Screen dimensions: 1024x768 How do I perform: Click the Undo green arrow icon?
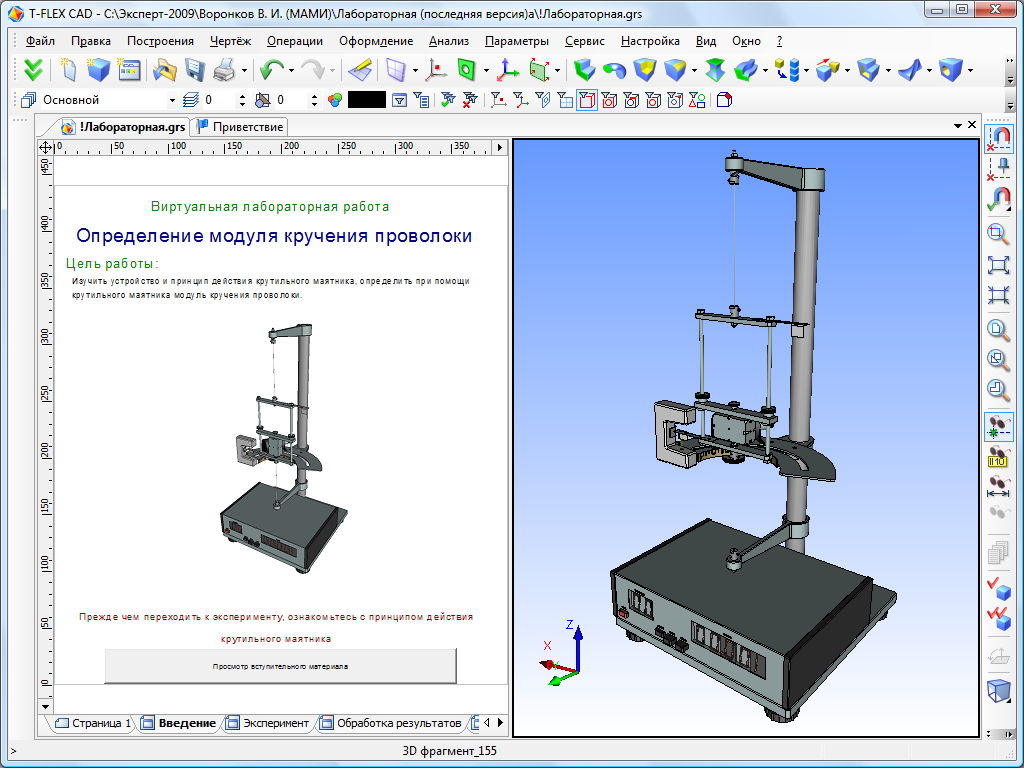coord(270,70)
